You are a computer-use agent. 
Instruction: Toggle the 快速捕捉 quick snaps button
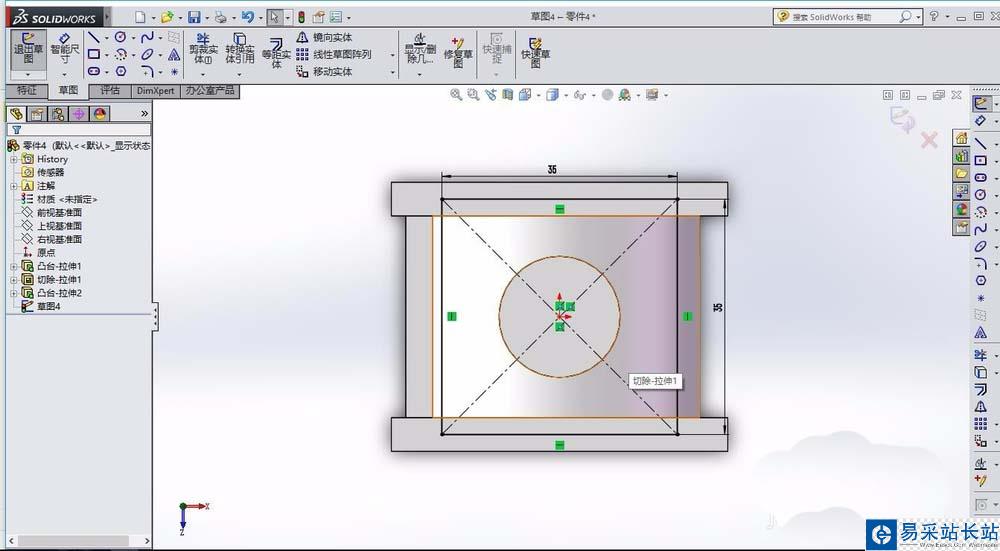[496, 48]
